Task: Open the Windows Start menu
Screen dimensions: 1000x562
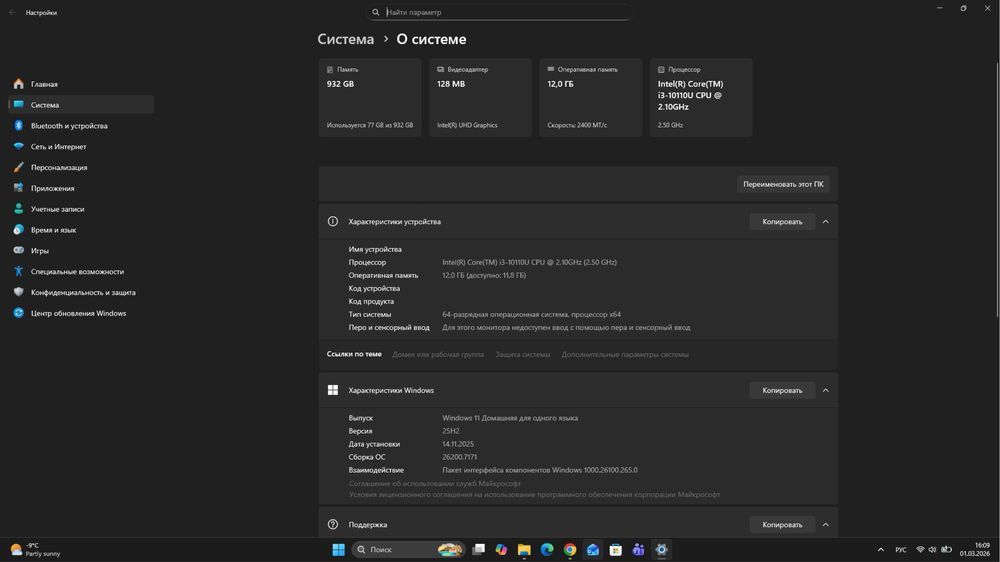Action: [x=339, y=550]
